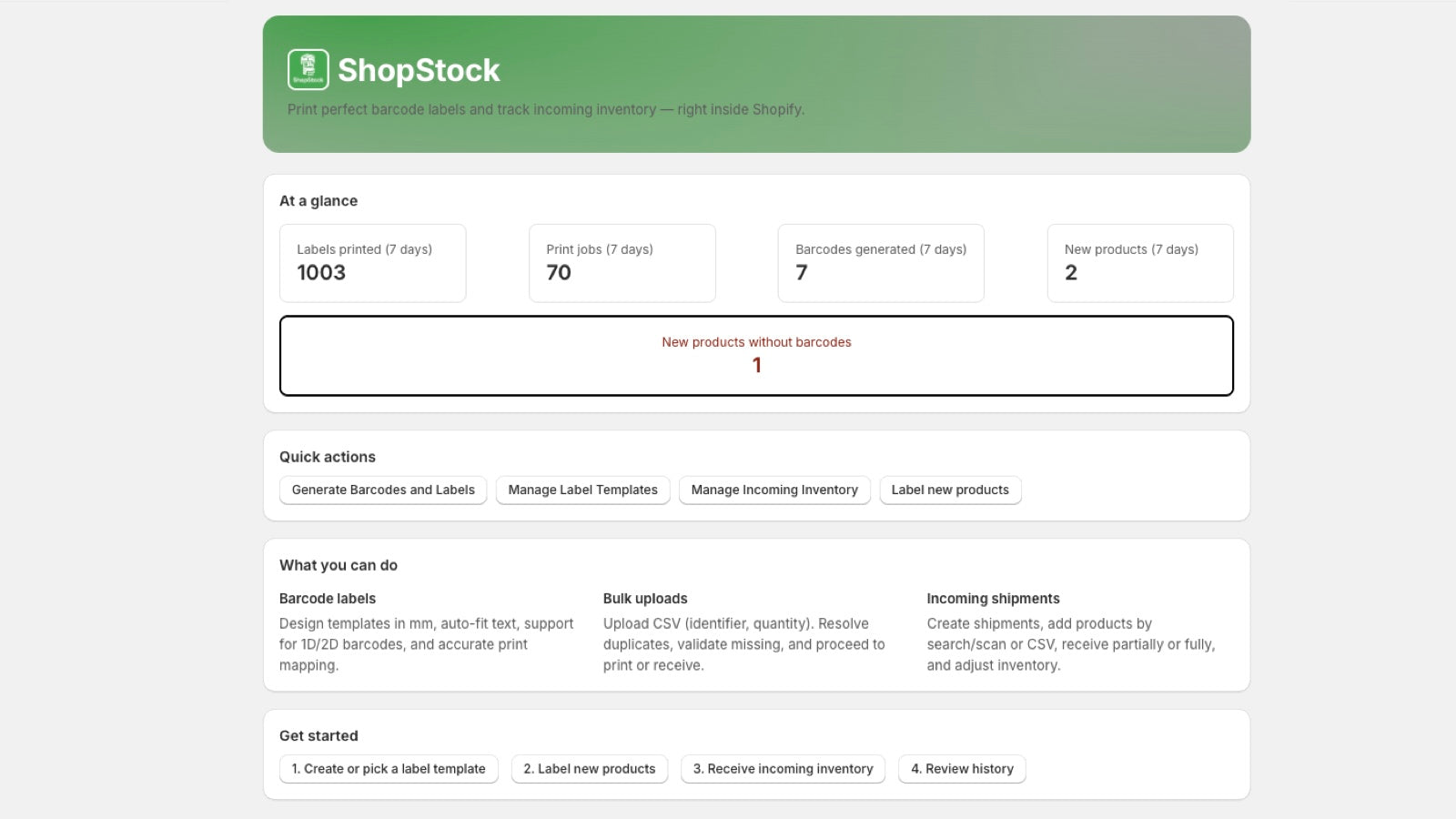The height and width of the screenshot is (819, 1456).
Task: Open step 4, Review history
Action: click(962, 769)
